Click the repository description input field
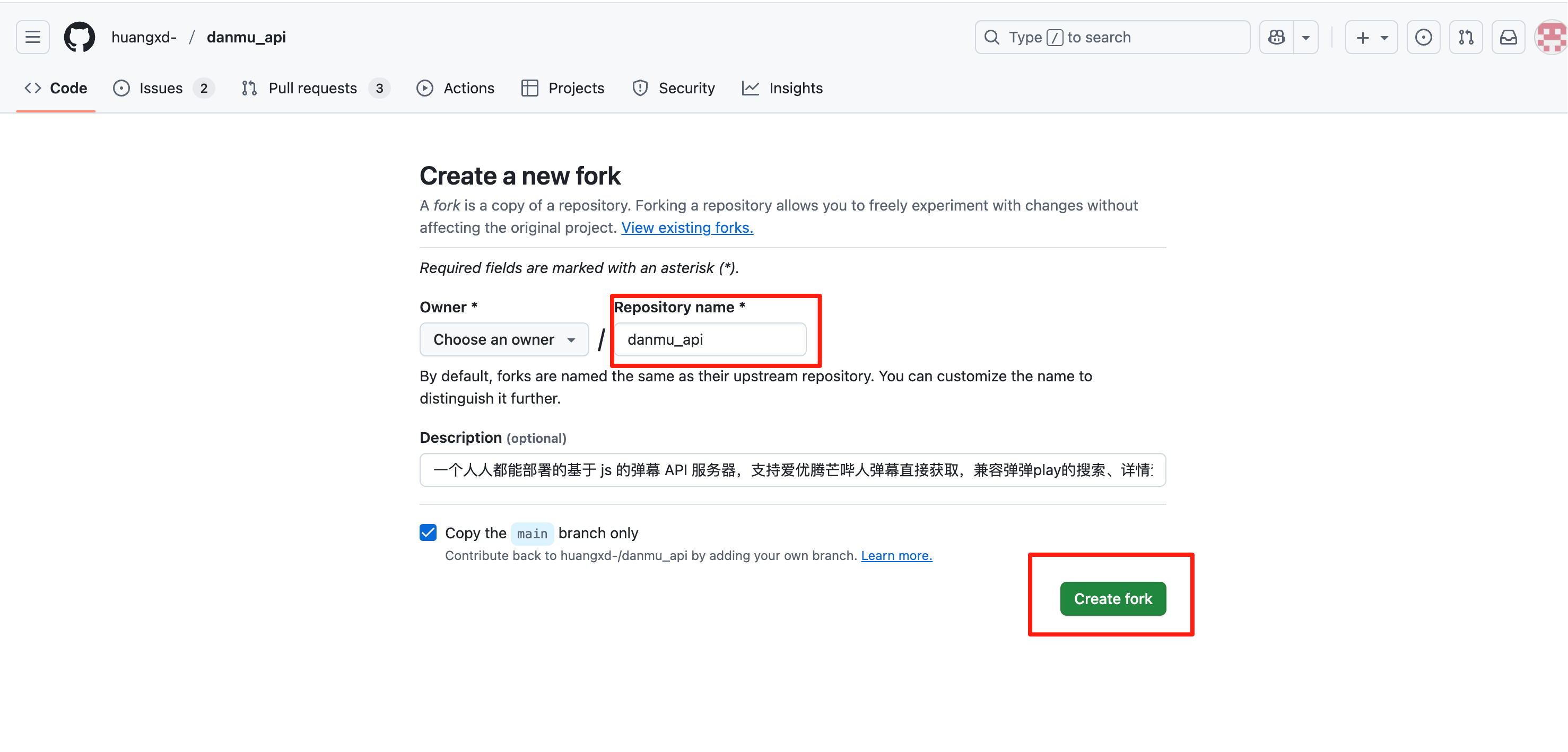The width and height of the screenshot is (1568, 752). click(x=791, y=470)
